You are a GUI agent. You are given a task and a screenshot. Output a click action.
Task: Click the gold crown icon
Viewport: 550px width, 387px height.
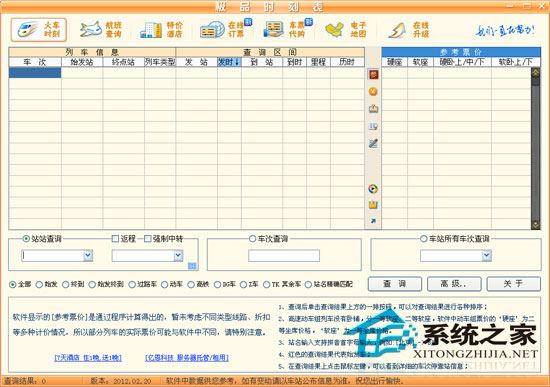coord(373,205)
